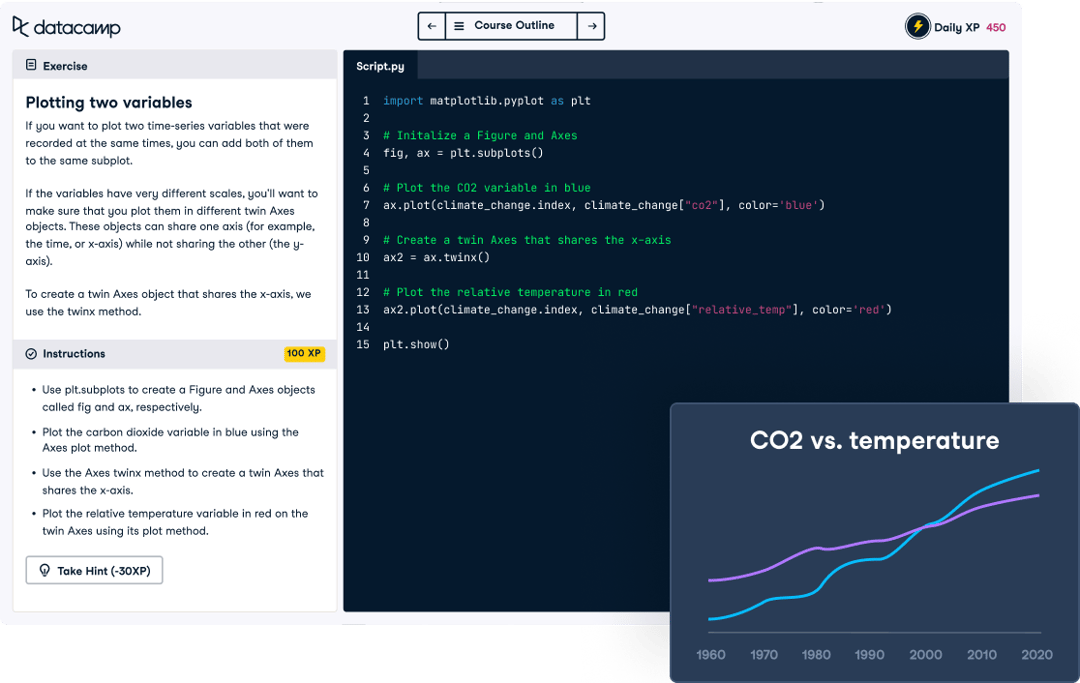Image resolution: width=1080 pixels, height=683 pixels.
Task: Click the Daily XP lightning bolt icon
Action: point(917,26)
